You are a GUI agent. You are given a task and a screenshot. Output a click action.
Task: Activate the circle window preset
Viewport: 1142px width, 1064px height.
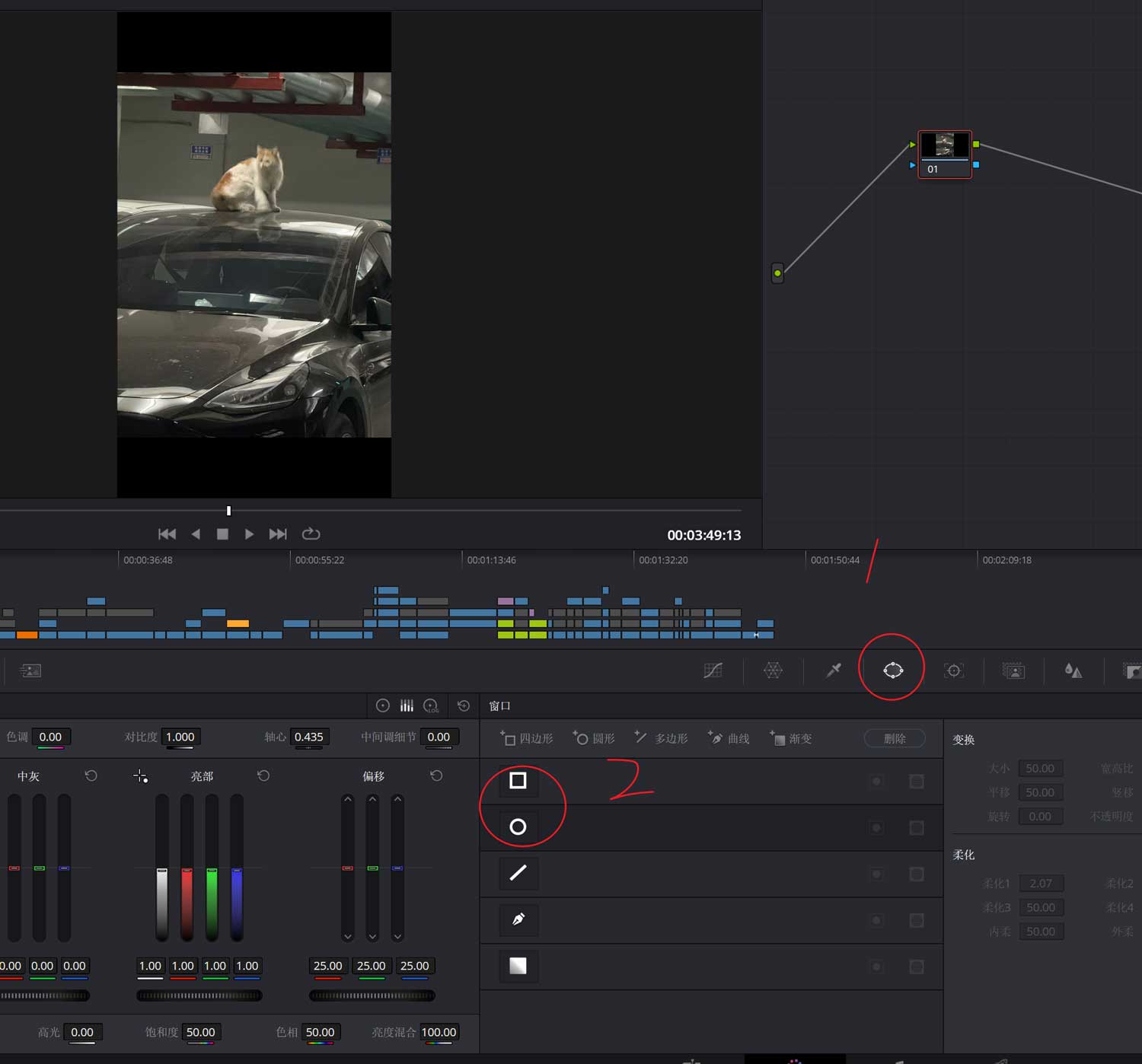tap(518, 827)
